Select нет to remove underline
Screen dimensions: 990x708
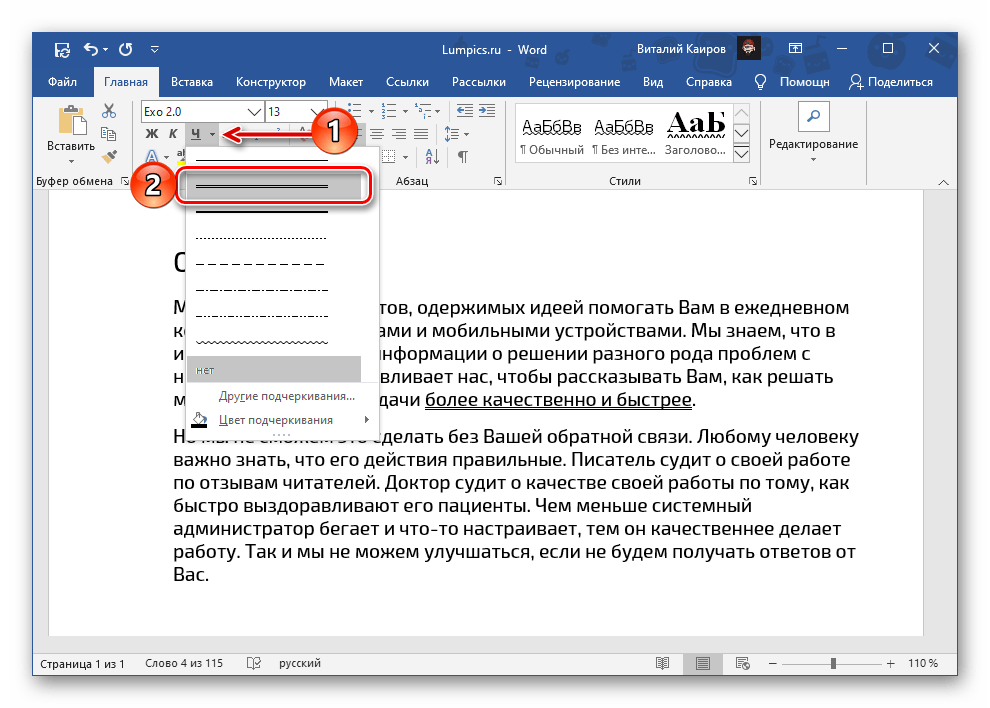[x=273, y=369]
